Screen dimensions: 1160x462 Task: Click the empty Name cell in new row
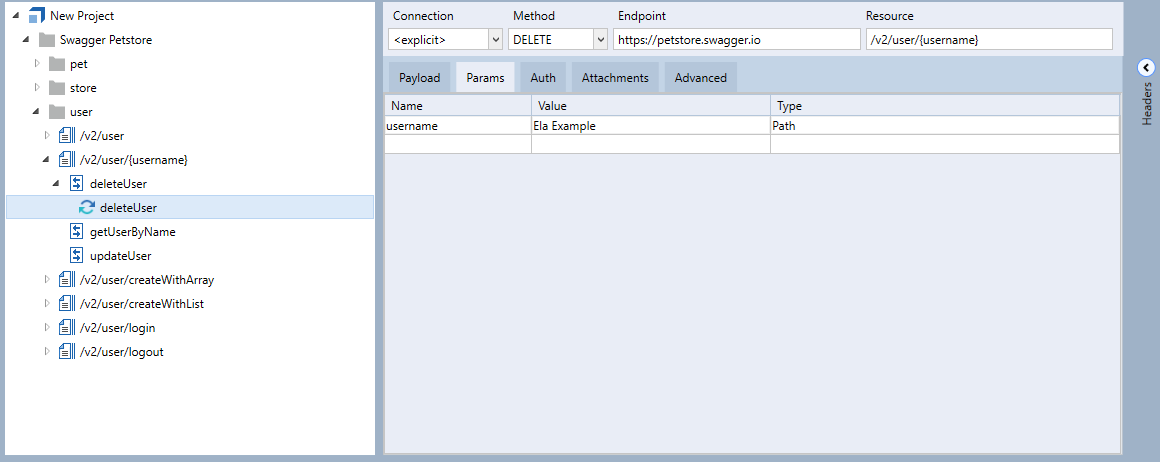pyautogui.click(x=458, y=144)
